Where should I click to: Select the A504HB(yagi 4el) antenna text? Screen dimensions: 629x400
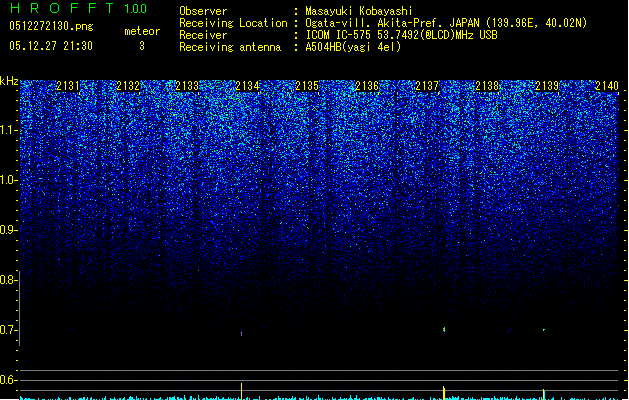coord(353,47)
